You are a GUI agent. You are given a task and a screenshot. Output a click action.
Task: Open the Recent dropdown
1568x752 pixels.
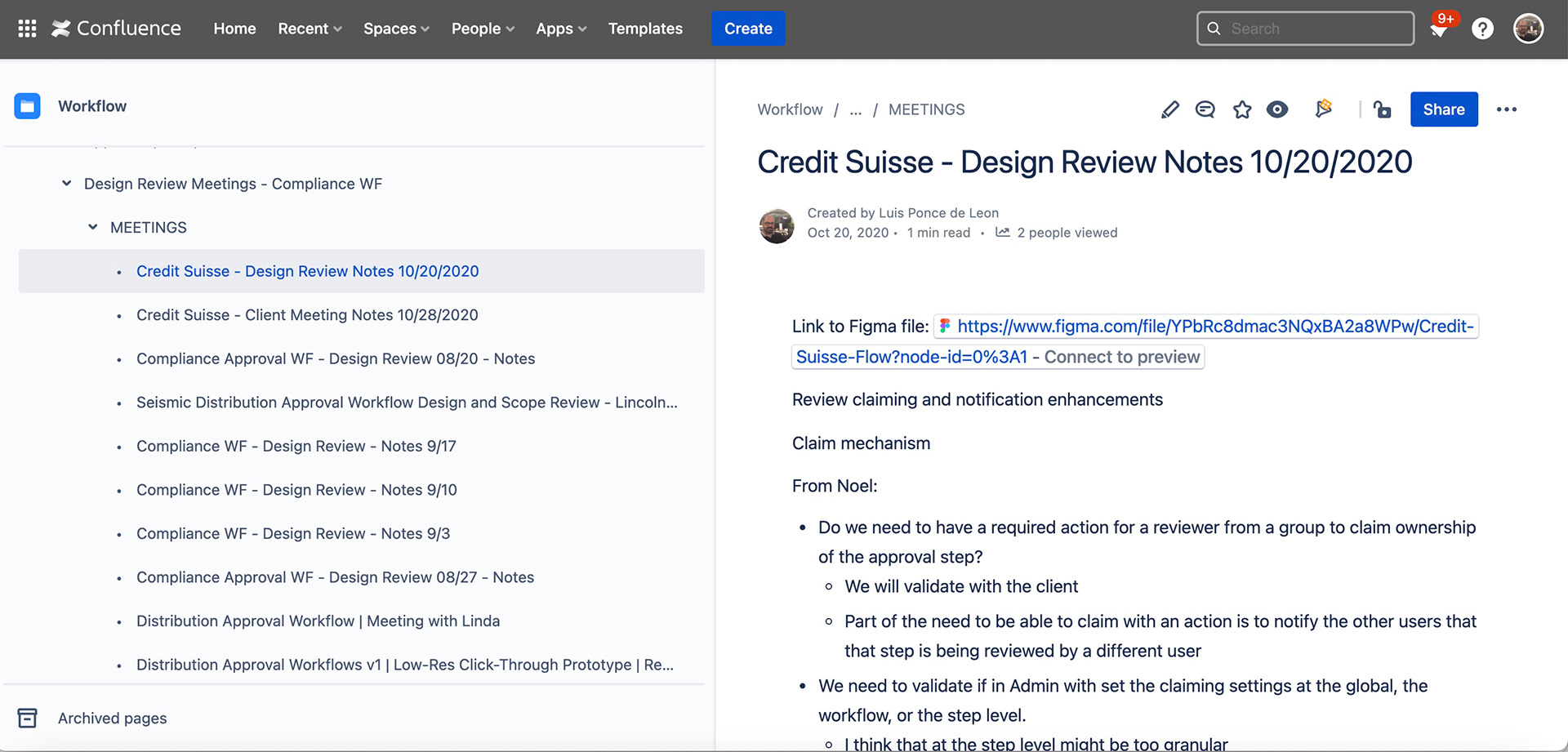pyautogui.click(x=310, y=29)
